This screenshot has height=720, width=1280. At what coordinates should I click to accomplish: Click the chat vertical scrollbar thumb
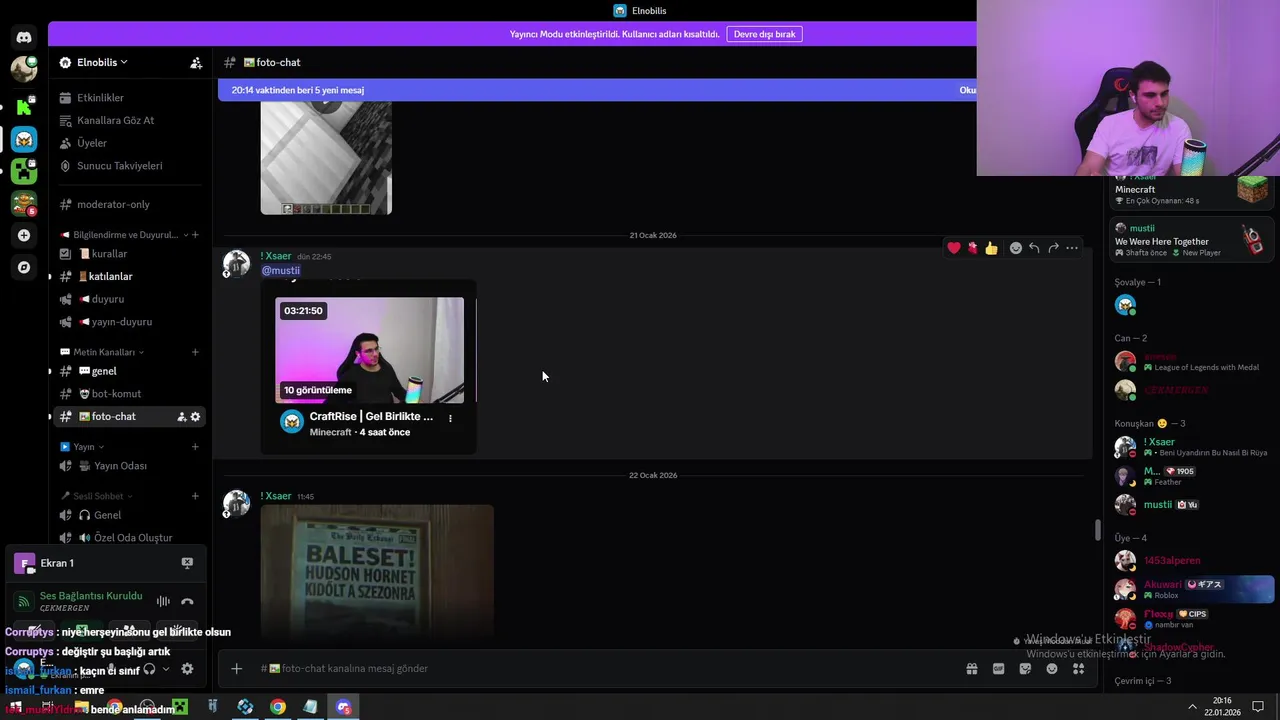pyautogui.click(x=1097, y=530)
